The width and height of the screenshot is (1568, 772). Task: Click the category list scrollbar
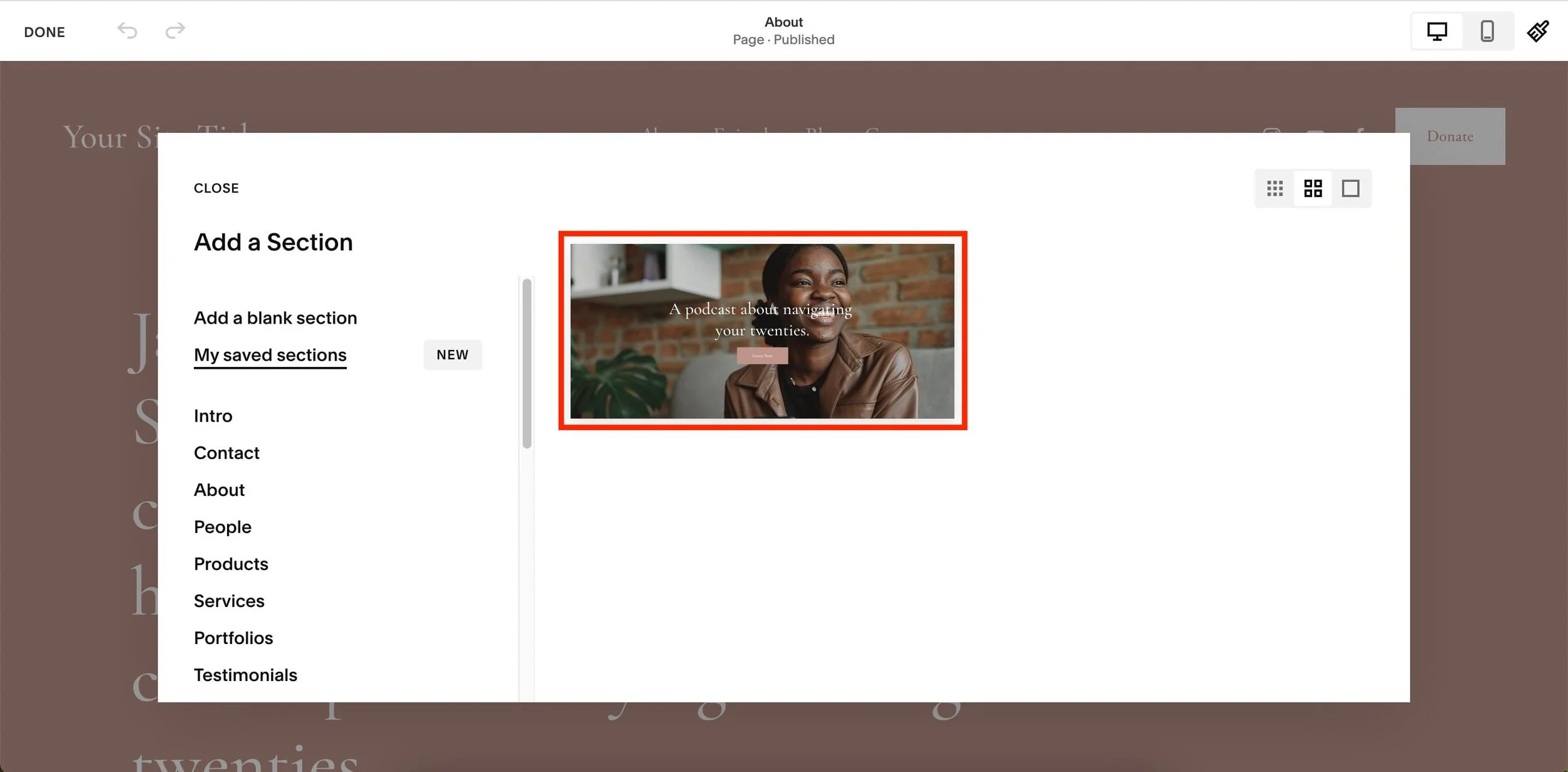(x=527, y=364)
